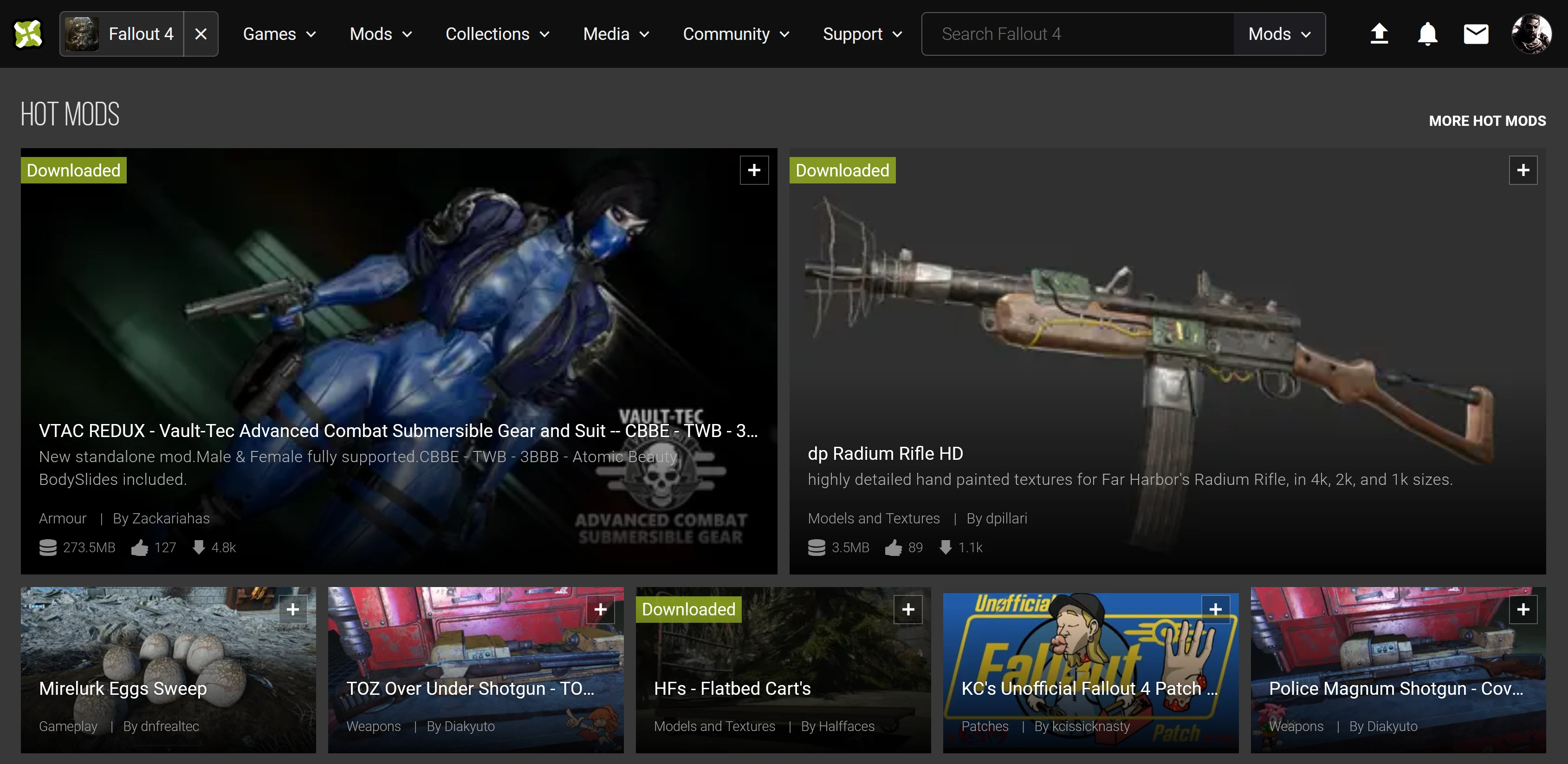Open Armour category on VTAC REDUX card
This screenshot has width=1568, height=764.
point(63,518)
